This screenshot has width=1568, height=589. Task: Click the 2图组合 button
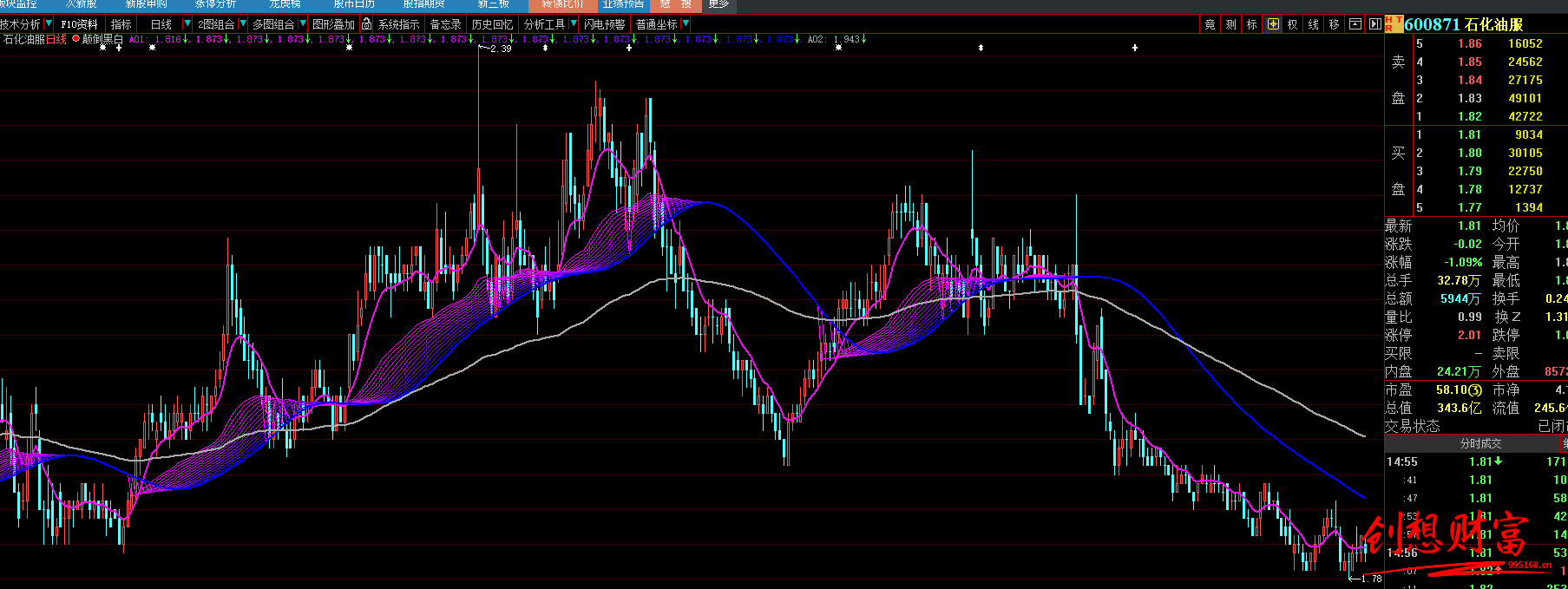216,24
